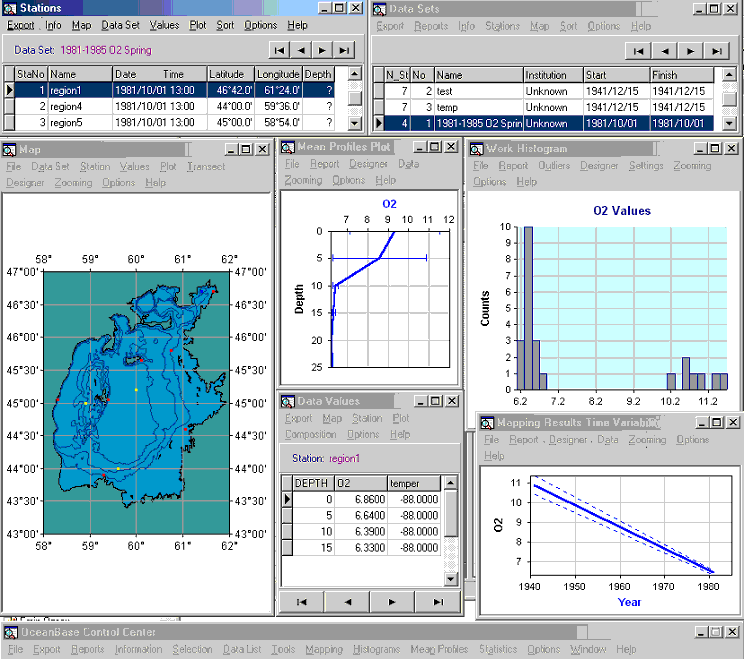Click the row selector for region1 station

tap(9, 91)
